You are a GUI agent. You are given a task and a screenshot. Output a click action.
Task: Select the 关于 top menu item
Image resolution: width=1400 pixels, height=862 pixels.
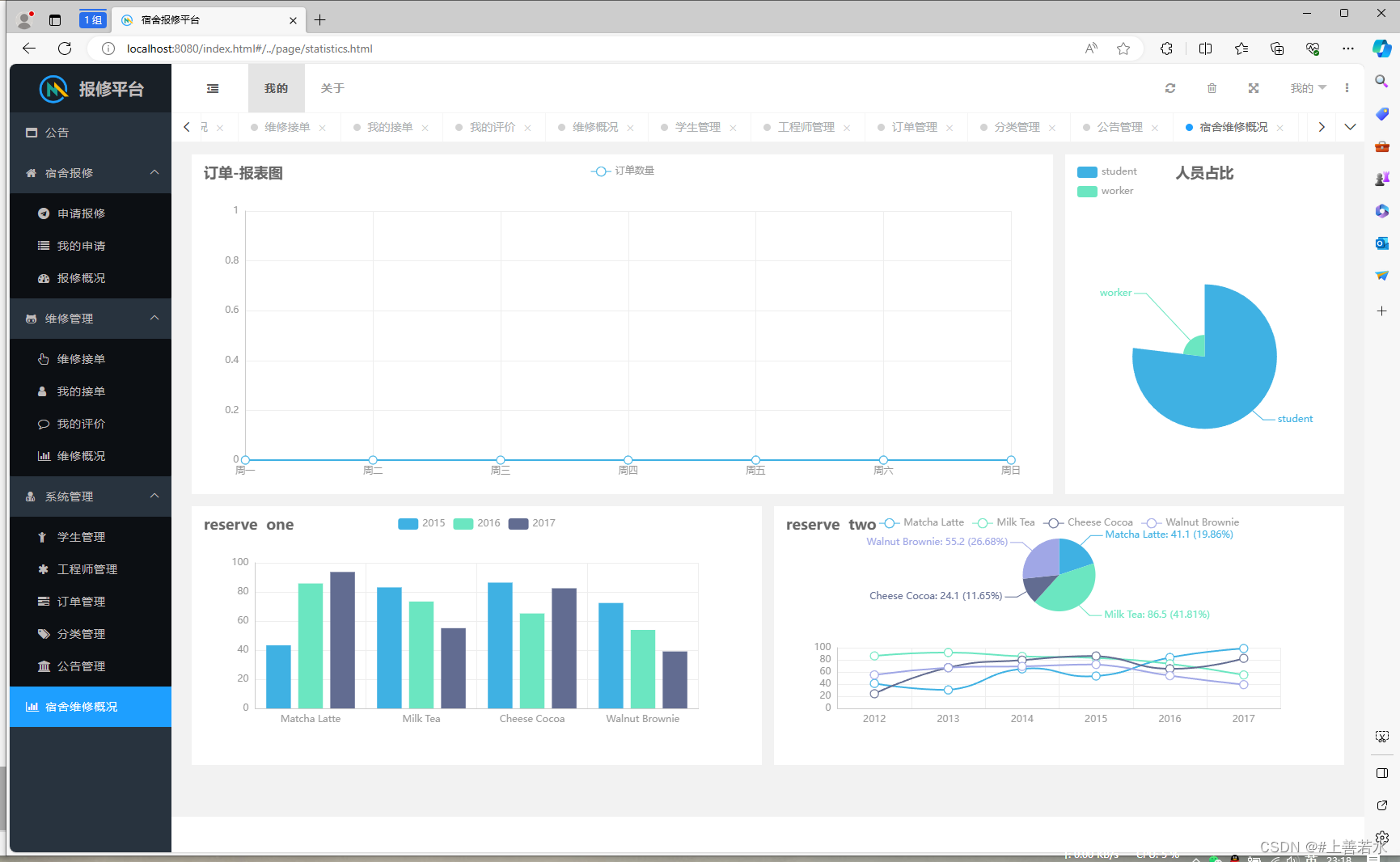[332, 88]
